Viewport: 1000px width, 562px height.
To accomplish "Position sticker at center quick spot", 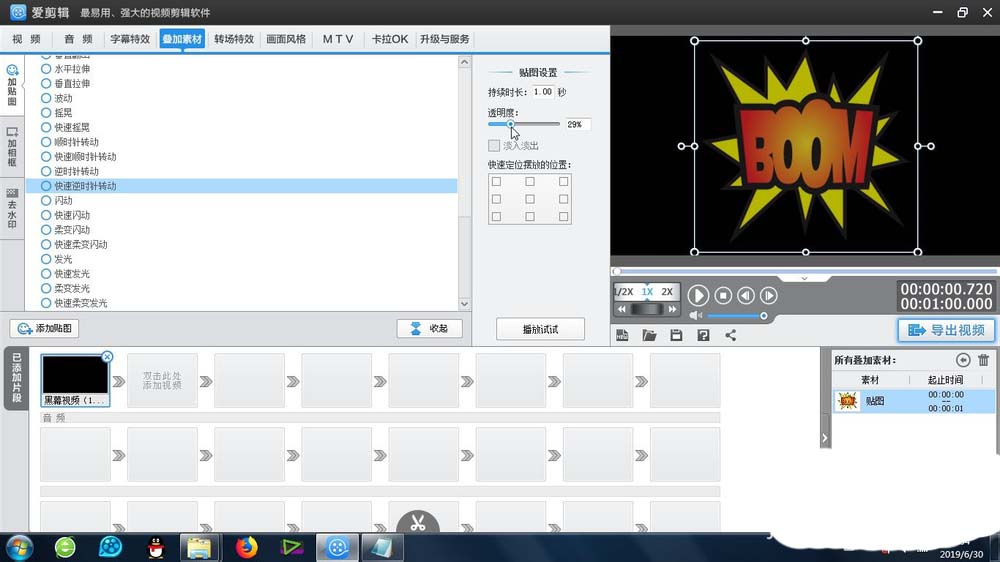I will click(x=530, y=199).
